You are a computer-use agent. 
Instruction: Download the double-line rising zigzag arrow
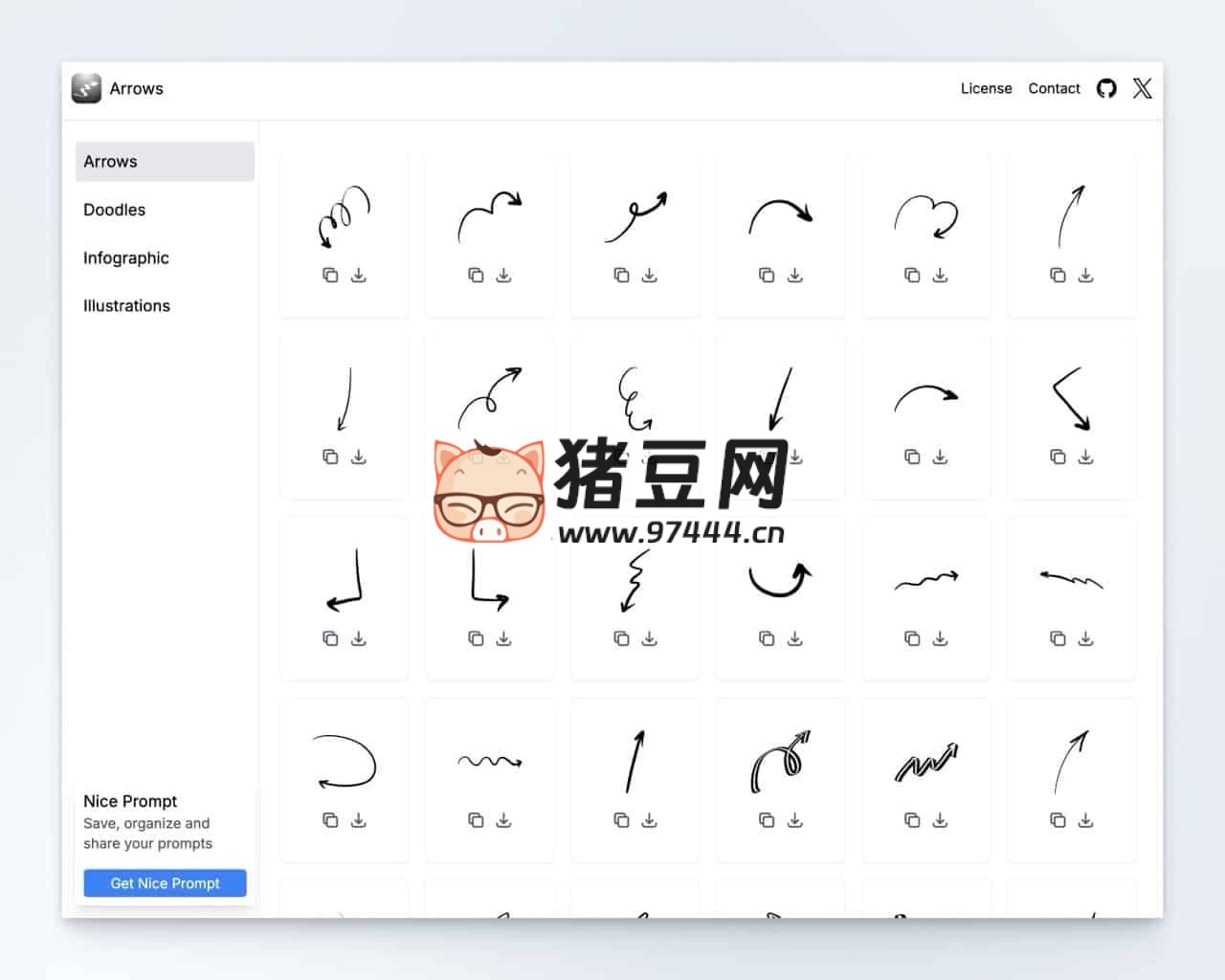(941, 820)
